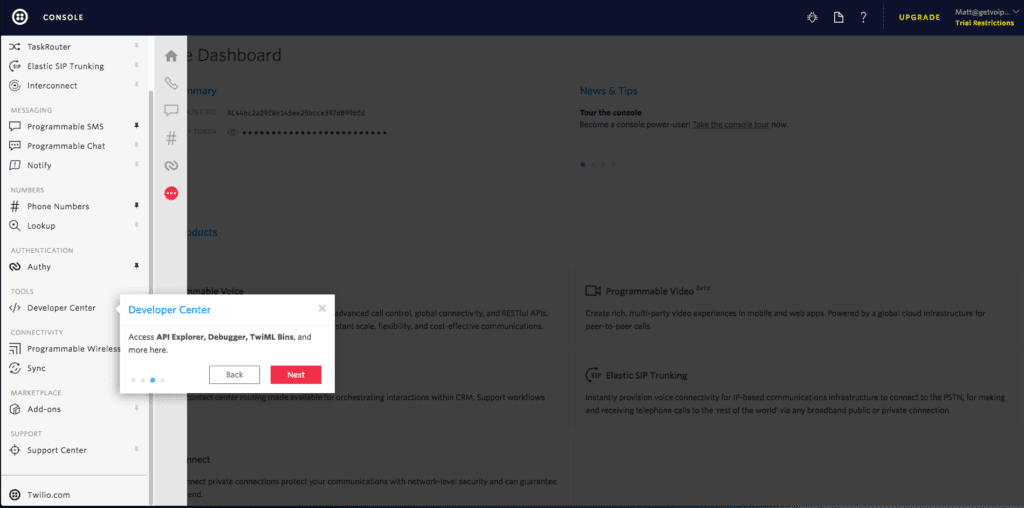The image size is (1024, 508).
Task: Click the Sync circular arrows icon
Action: pos(14,368)
